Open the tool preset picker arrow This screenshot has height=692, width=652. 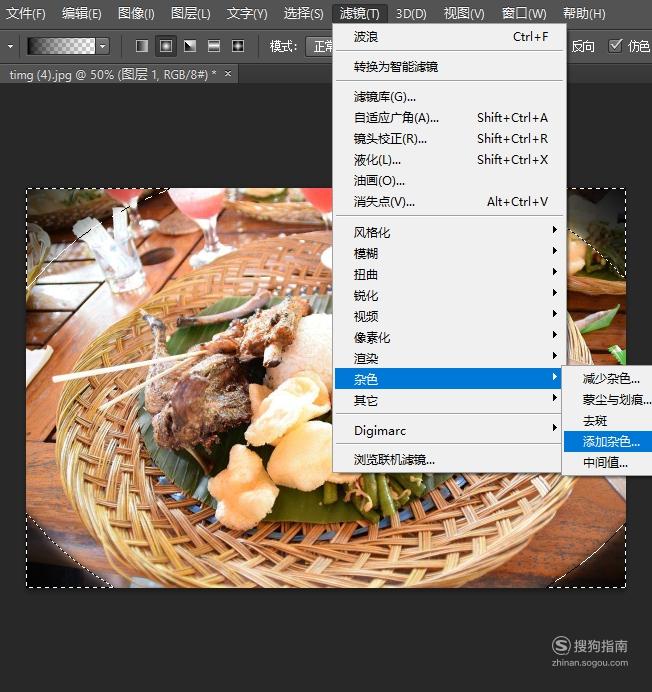pyautogui.click(x=10, y=46)
